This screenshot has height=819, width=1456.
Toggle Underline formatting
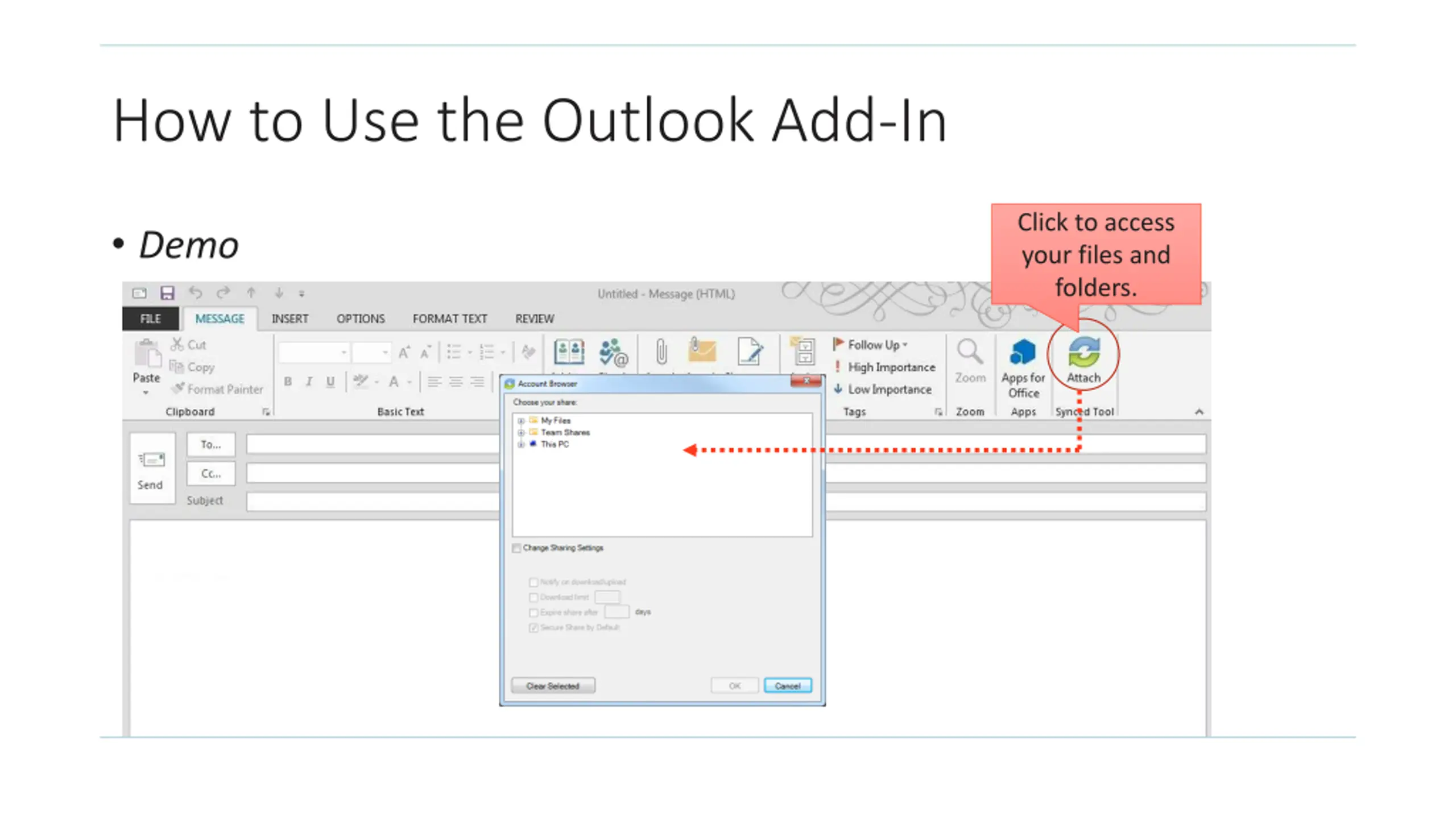(x=330, y=382)
